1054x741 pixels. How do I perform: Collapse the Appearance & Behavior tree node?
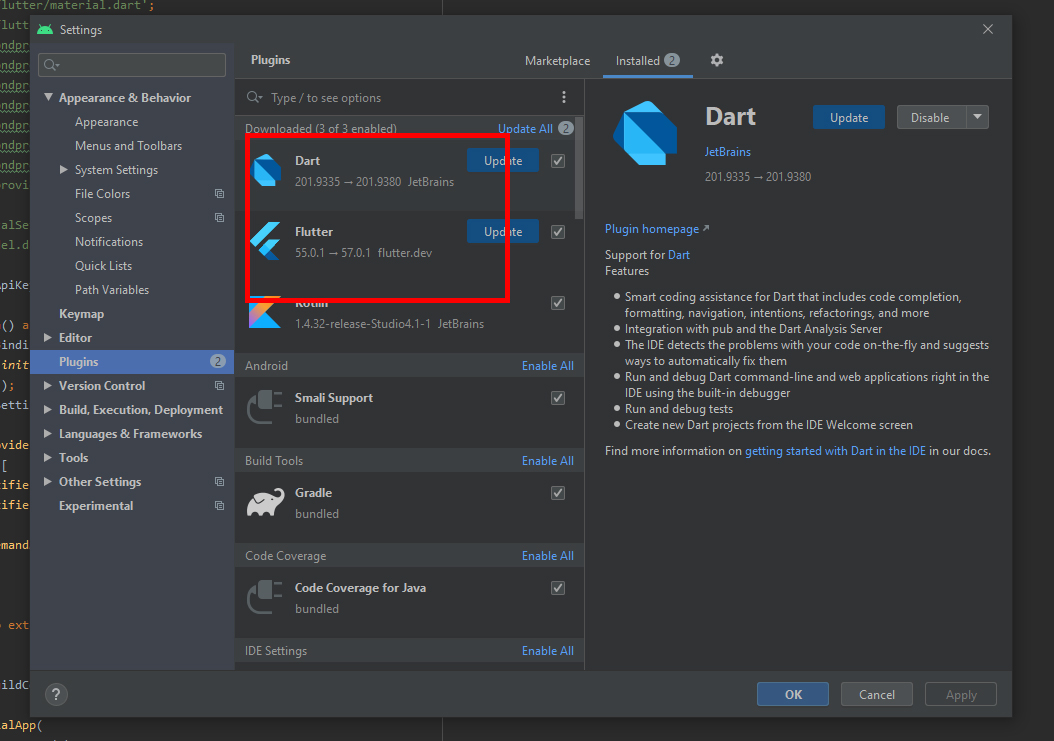point(49,98)
